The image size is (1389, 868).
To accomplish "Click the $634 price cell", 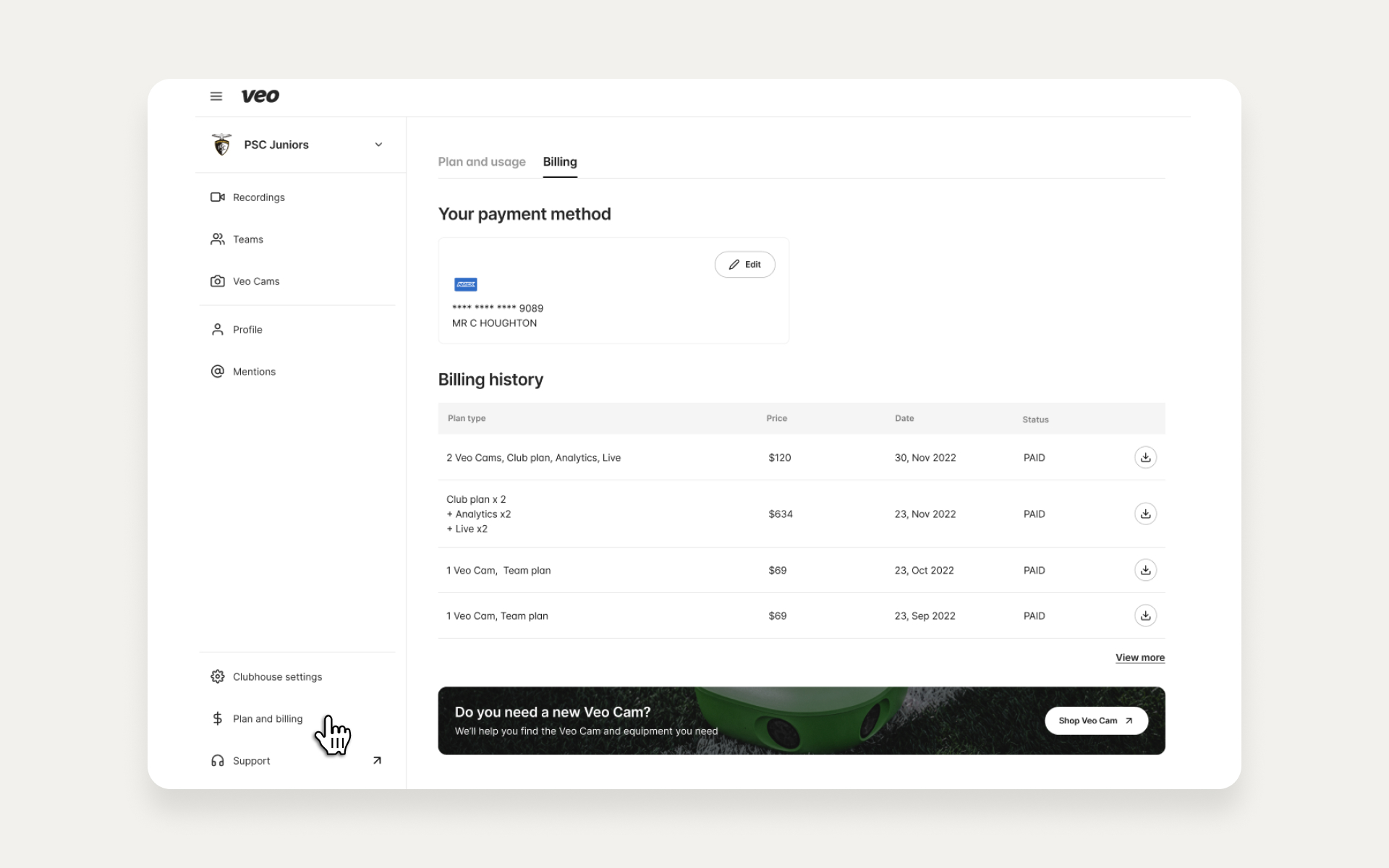I will (780, 514).
